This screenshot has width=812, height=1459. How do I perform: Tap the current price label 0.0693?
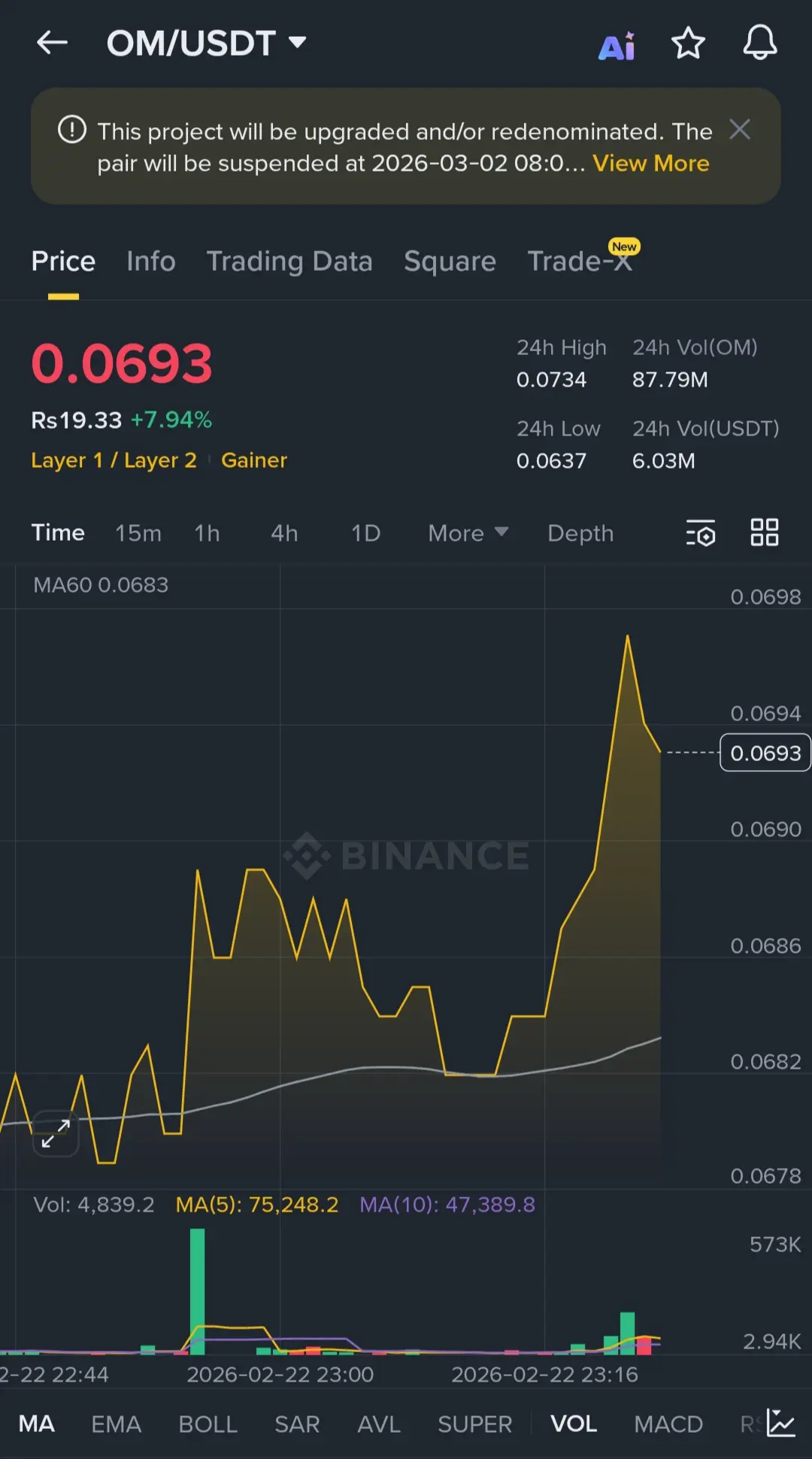pyautogui.click(x=765, y=753)
